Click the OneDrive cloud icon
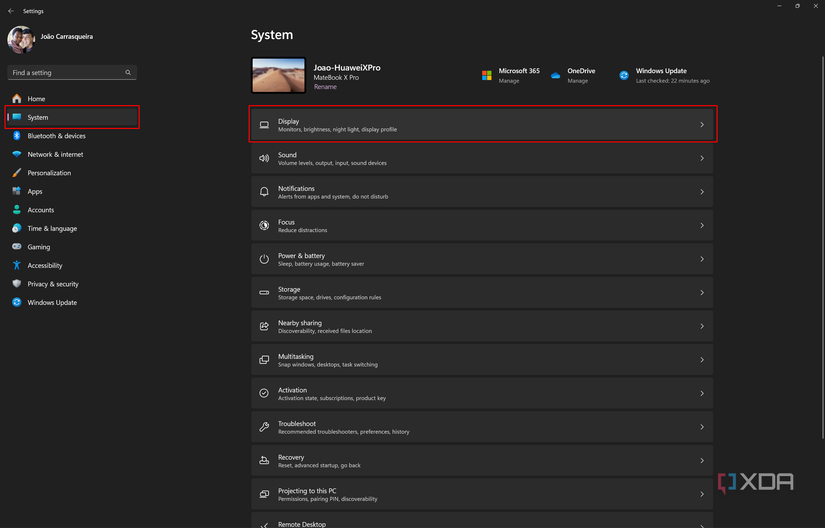 555,76
